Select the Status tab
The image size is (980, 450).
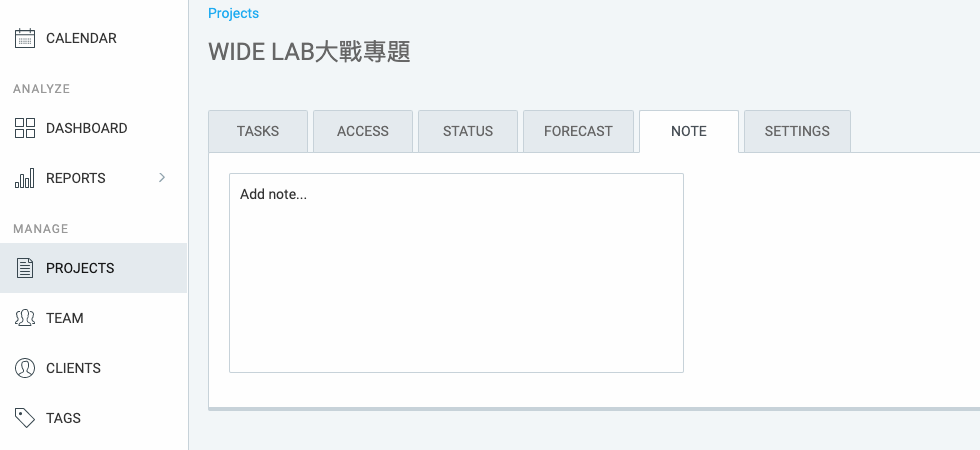pyautogui.click(x=468, y=131)
